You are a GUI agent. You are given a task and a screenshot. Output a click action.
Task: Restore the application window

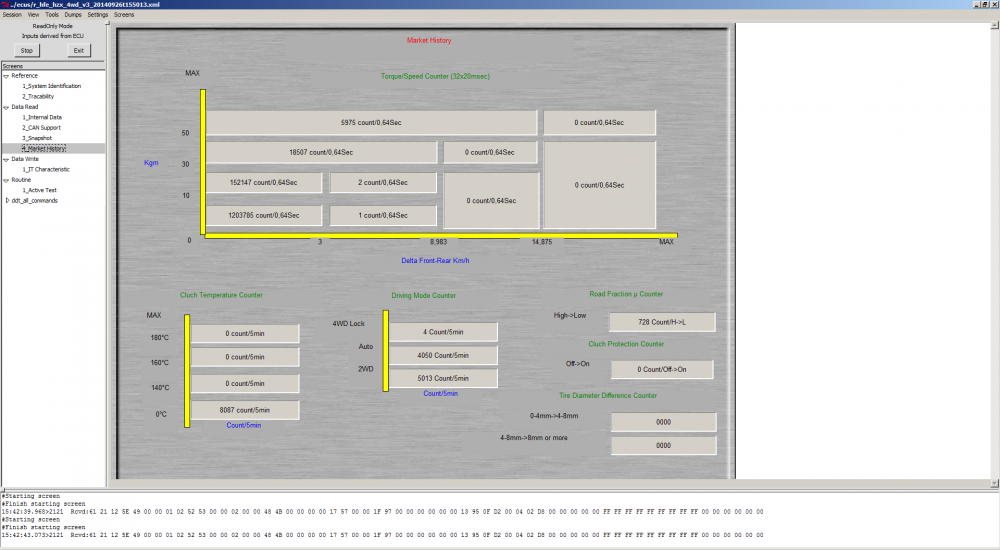coord(985,4)
